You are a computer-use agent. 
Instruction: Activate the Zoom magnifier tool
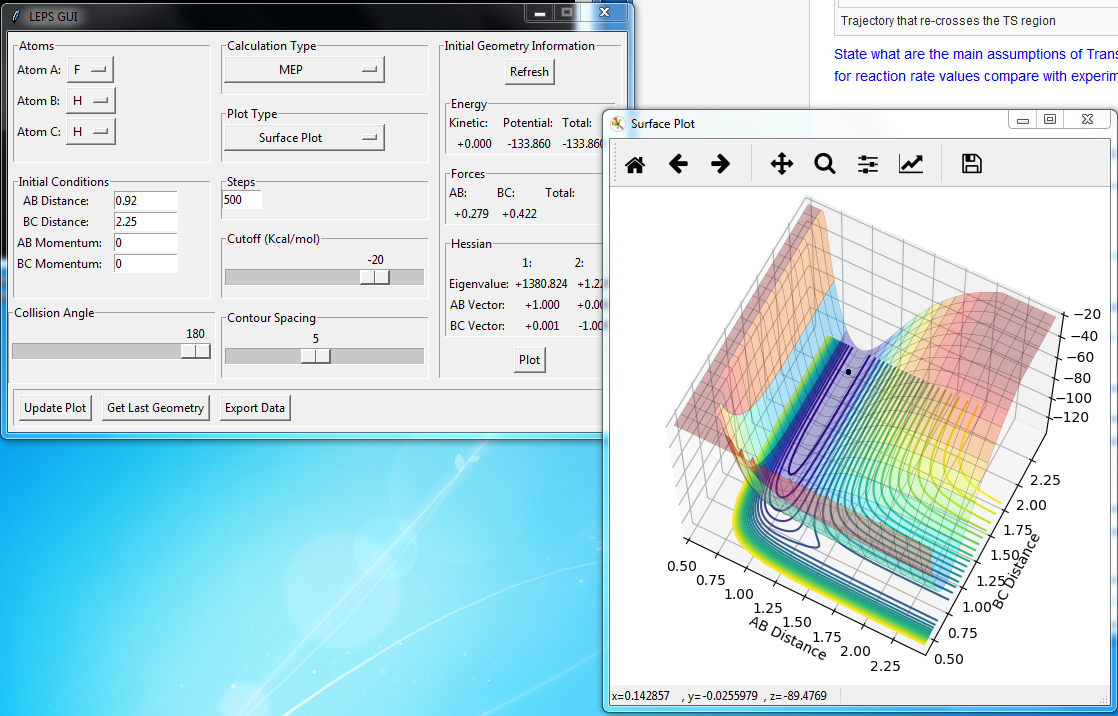pos(824,164)
